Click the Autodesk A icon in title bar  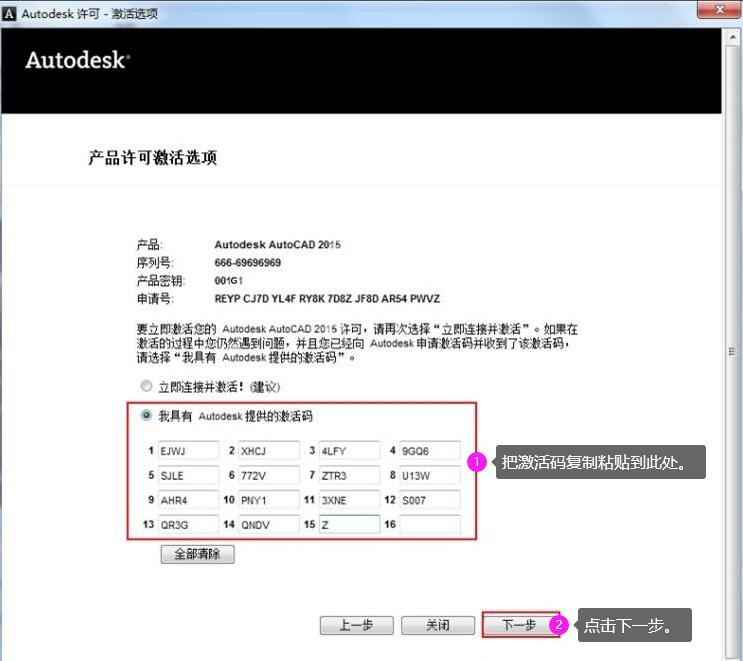9,14
